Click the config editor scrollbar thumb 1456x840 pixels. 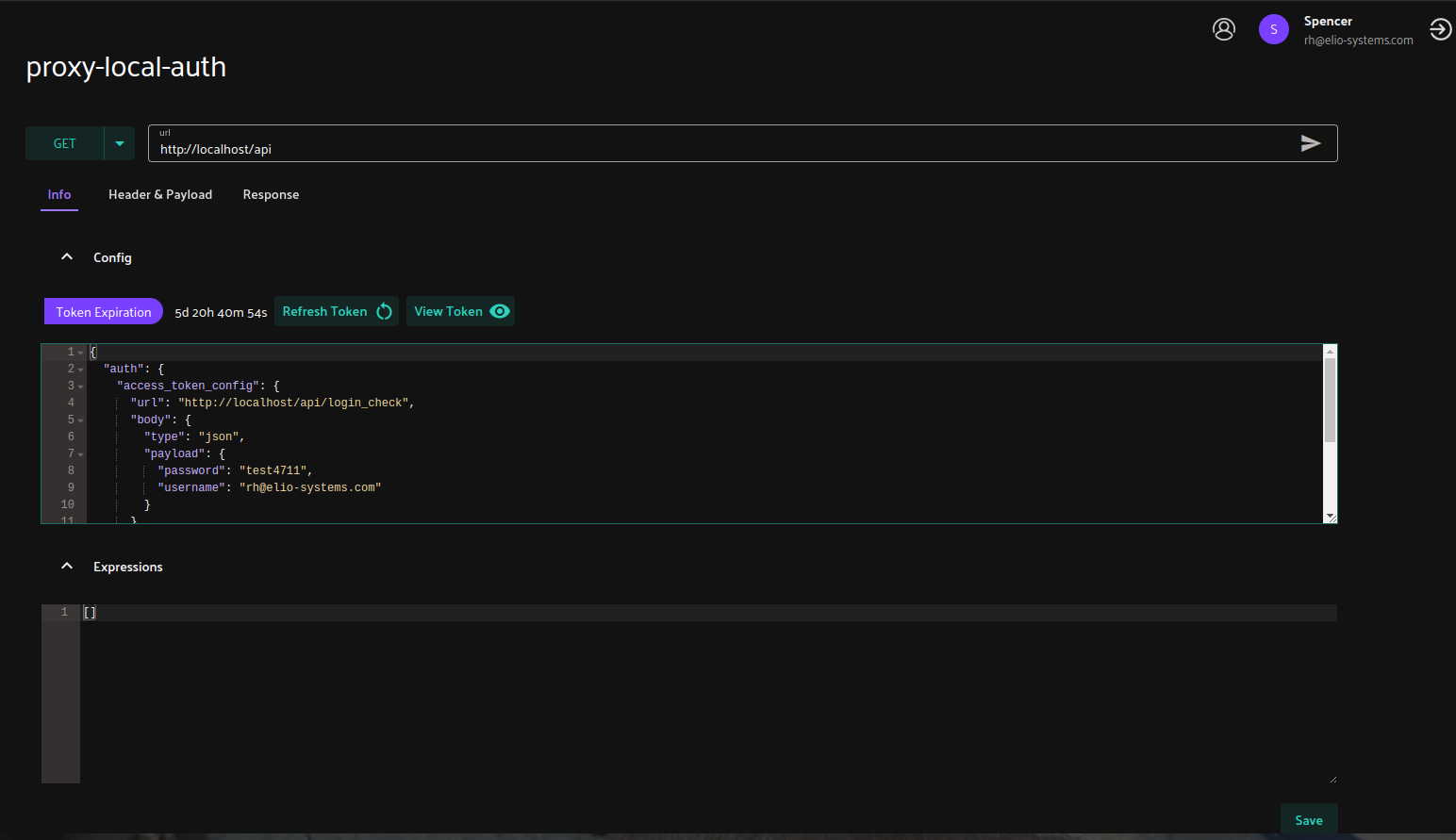coord(1331,400)
